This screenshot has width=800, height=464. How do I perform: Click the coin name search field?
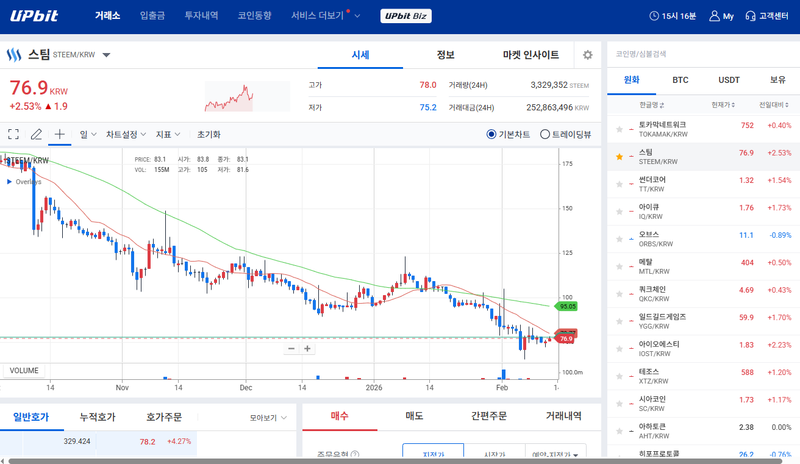tap(700, 53)
